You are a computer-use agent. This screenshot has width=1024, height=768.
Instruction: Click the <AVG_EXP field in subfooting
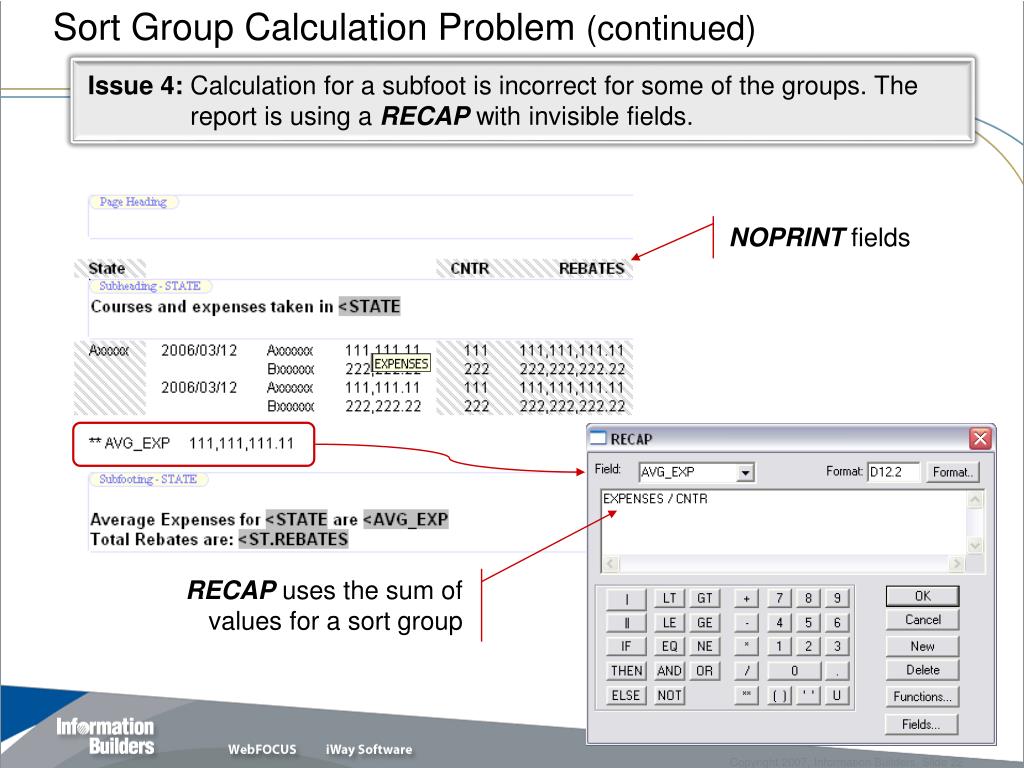point(406,519)
